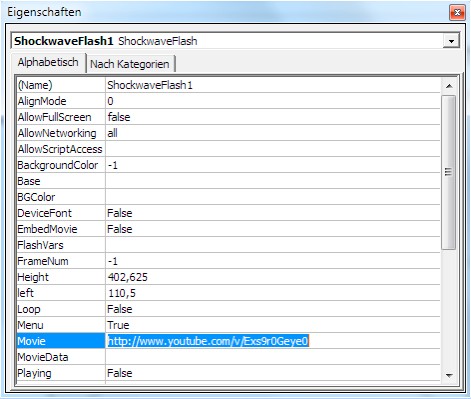This screenshot has height=399, width=471.
Task: Select the Height property
Action: 61,277
